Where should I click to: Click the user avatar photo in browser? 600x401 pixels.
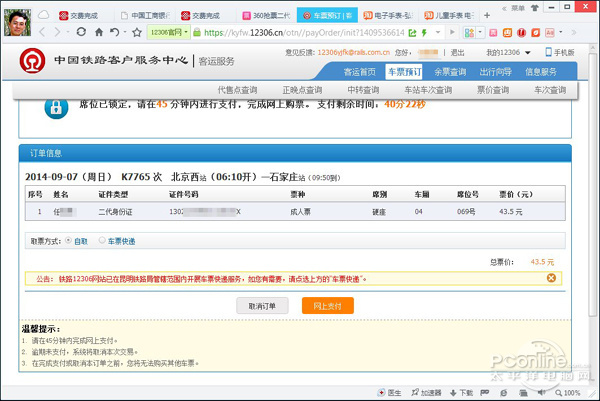(18, 23)
